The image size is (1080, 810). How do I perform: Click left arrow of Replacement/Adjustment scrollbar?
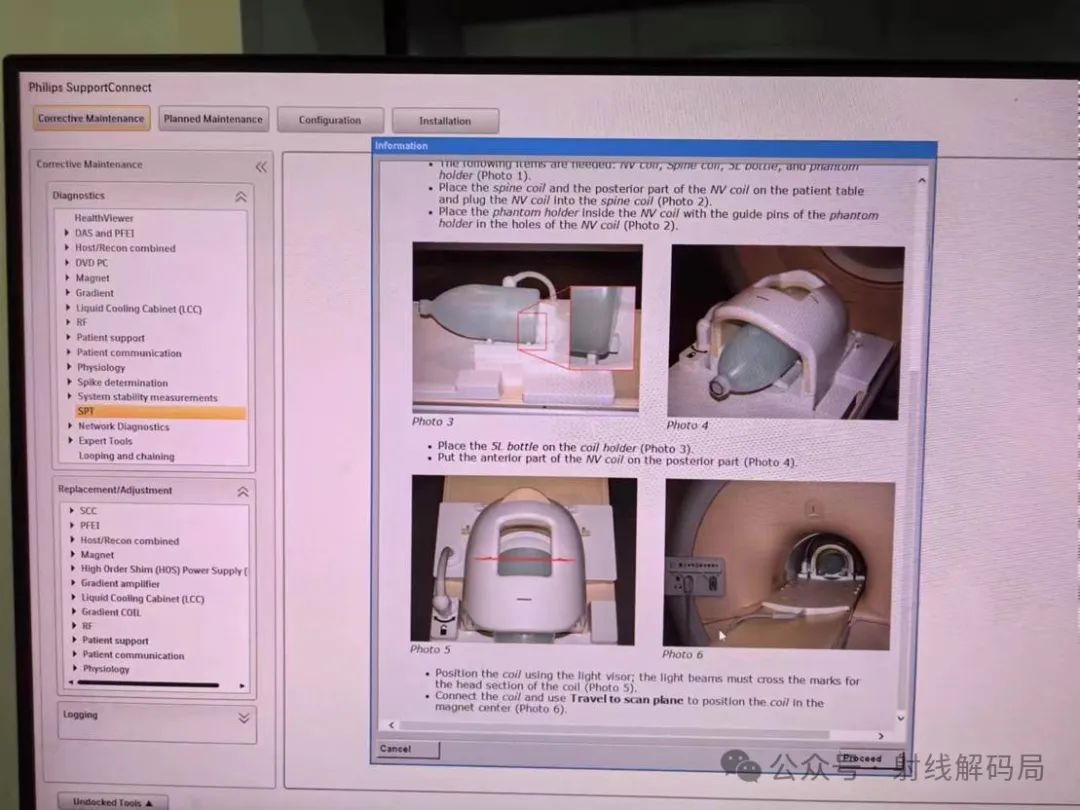coord(71,683)
